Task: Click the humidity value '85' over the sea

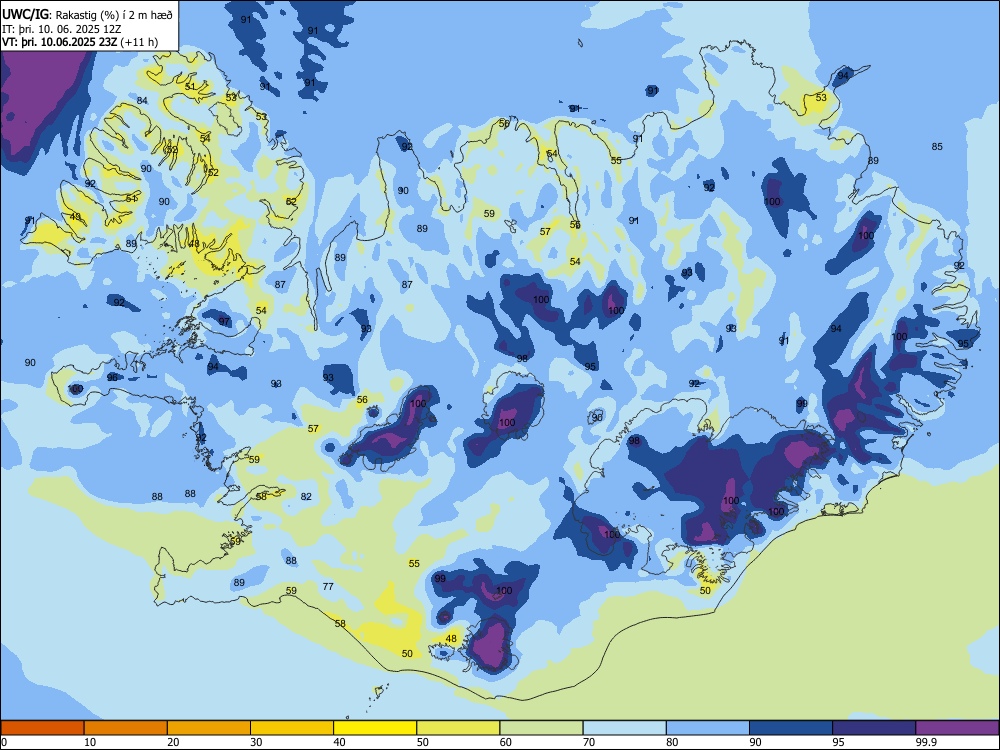Action: (937, 147)
